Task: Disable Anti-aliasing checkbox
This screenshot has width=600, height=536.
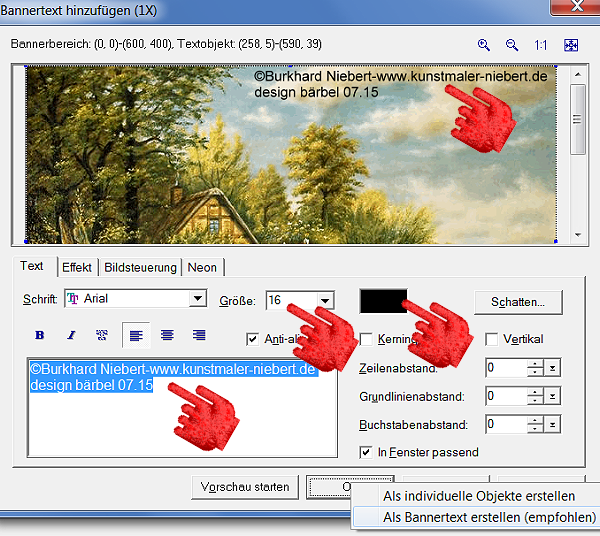Action: tap(253, 339)
